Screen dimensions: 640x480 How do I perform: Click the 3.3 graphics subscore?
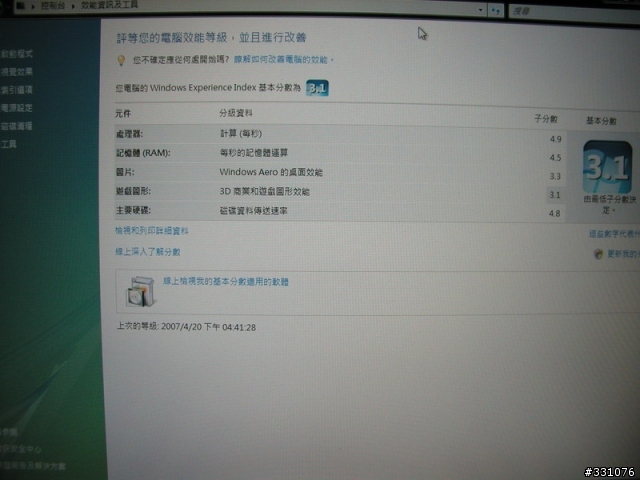555,176
